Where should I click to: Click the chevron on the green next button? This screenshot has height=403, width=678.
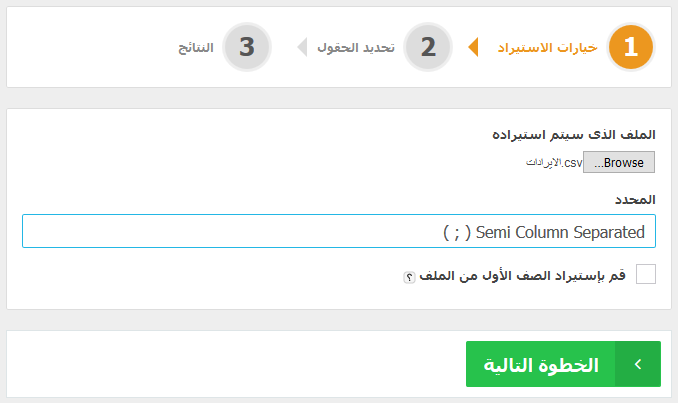pos(638,364)
